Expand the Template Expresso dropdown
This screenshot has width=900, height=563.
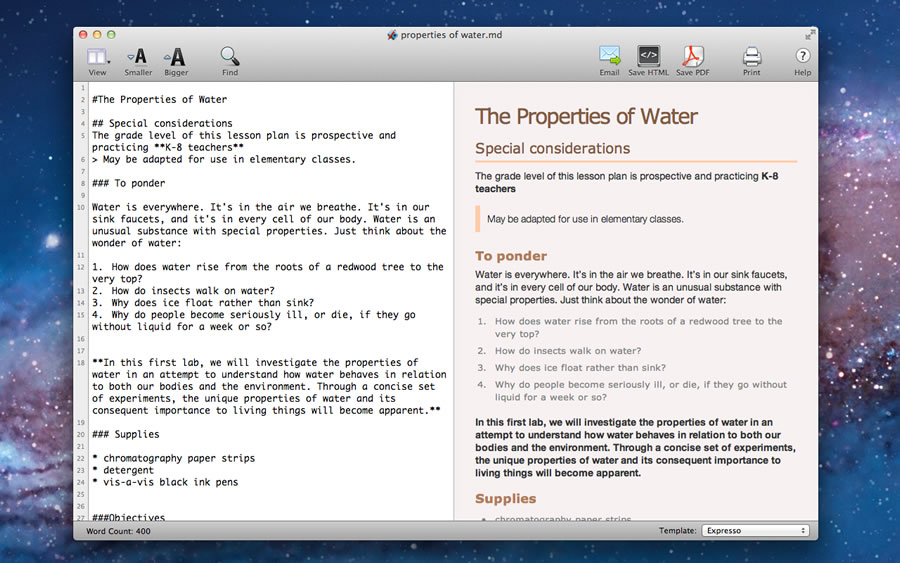[755, 530]
